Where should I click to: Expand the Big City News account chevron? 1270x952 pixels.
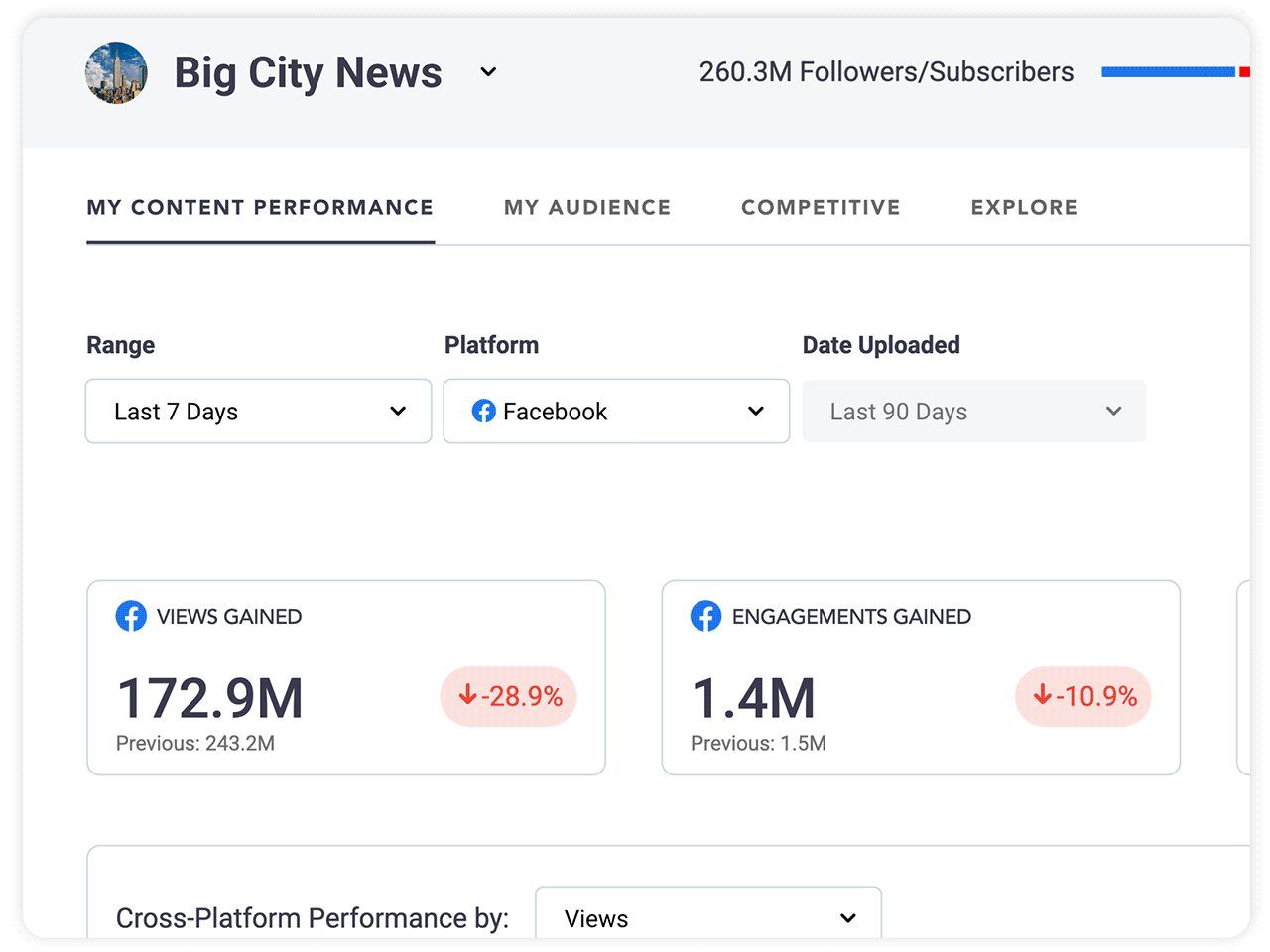click(x=488, y=72)
